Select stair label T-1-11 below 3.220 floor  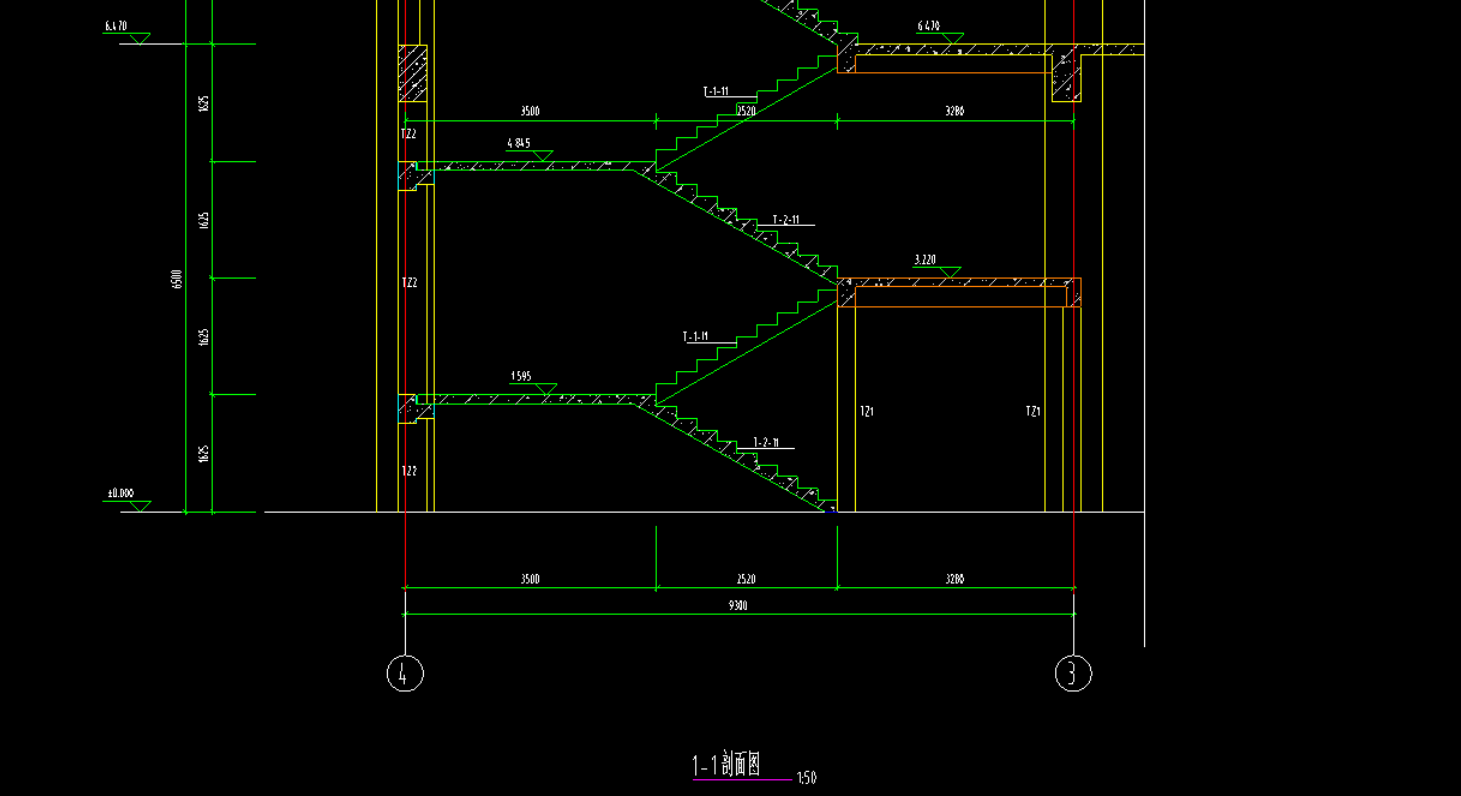point(696,337)
